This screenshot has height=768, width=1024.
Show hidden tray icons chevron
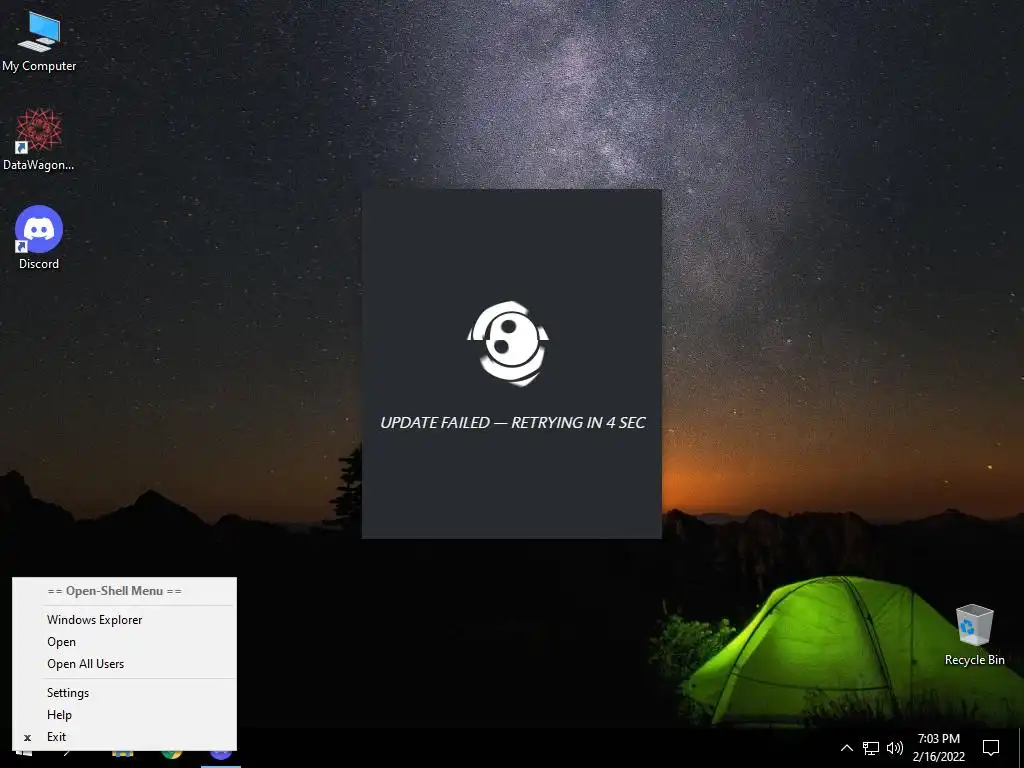(x=846, y=748)
